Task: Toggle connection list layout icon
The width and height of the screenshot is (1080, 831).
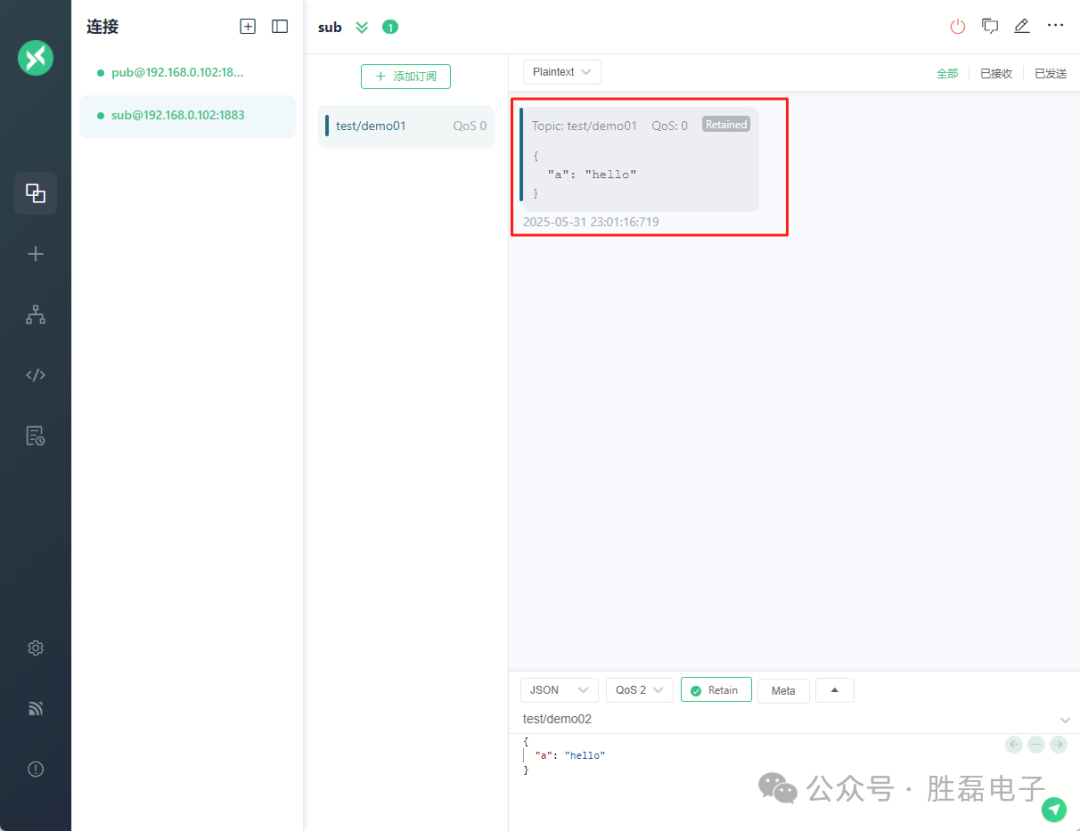Action: [280, 26]
